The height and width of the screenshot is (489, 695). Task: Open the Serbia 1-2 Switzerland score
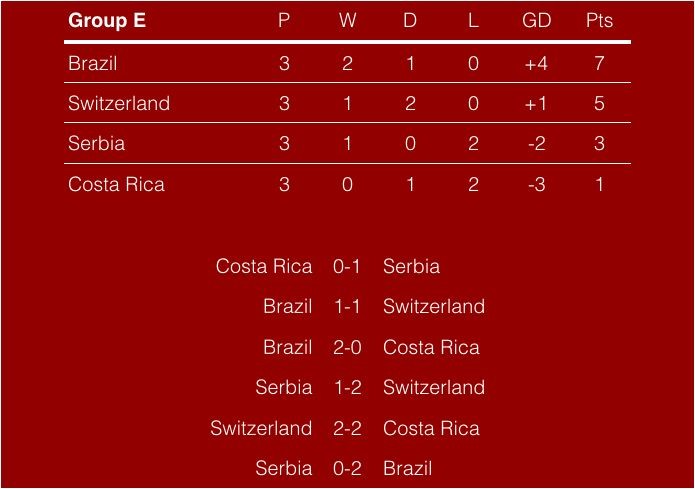click(x=347, y=387)
